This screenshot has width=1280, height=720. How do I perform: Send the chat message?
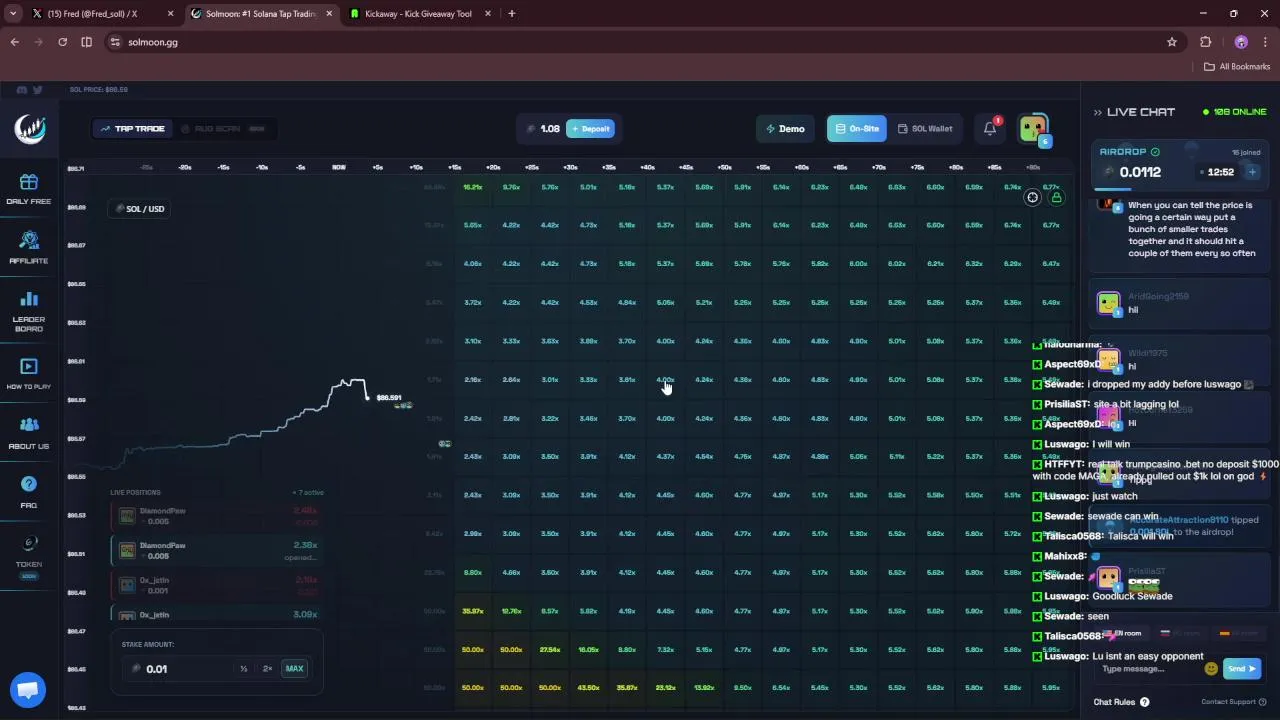pos(1241,669)
